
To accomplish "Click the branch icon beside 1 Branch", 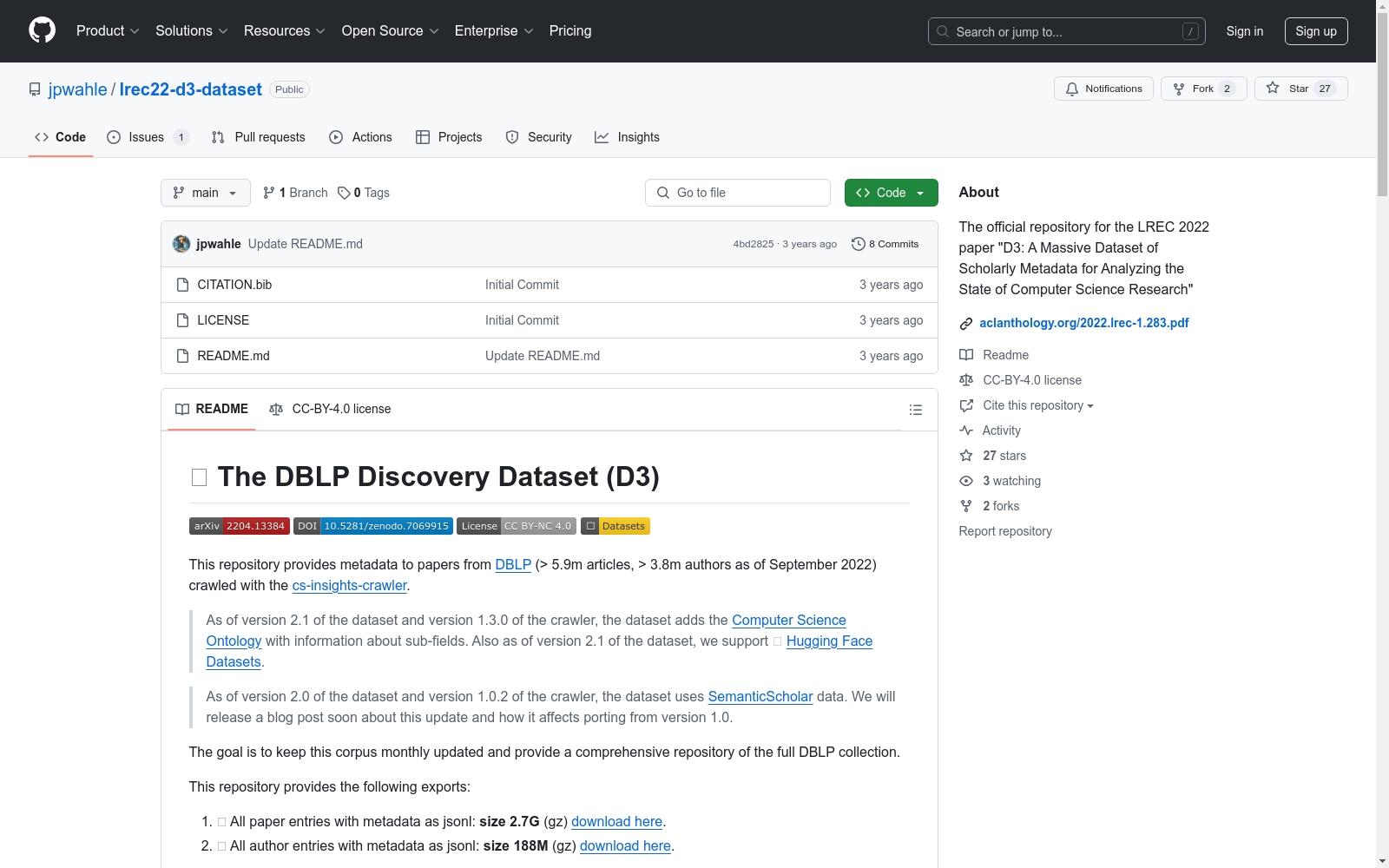I will (x=269, y=193).
